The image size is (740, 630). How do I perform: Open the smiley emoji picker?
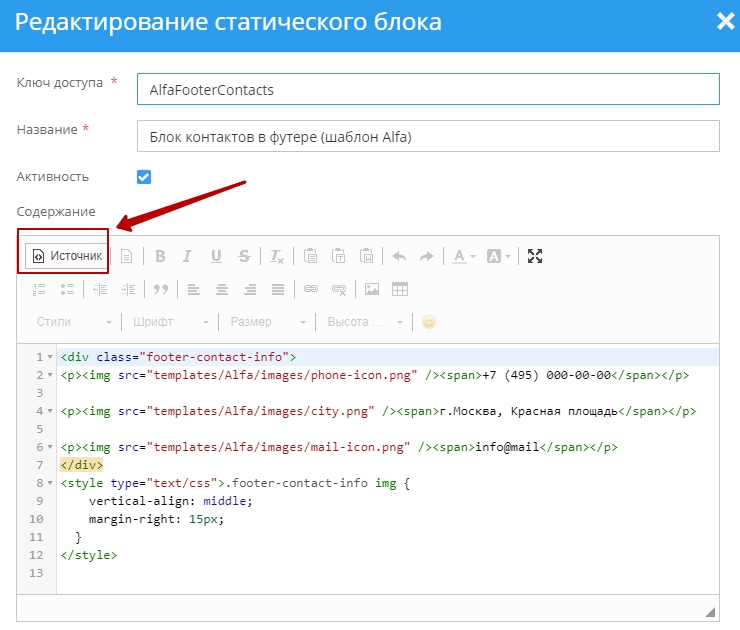point(429,322)
